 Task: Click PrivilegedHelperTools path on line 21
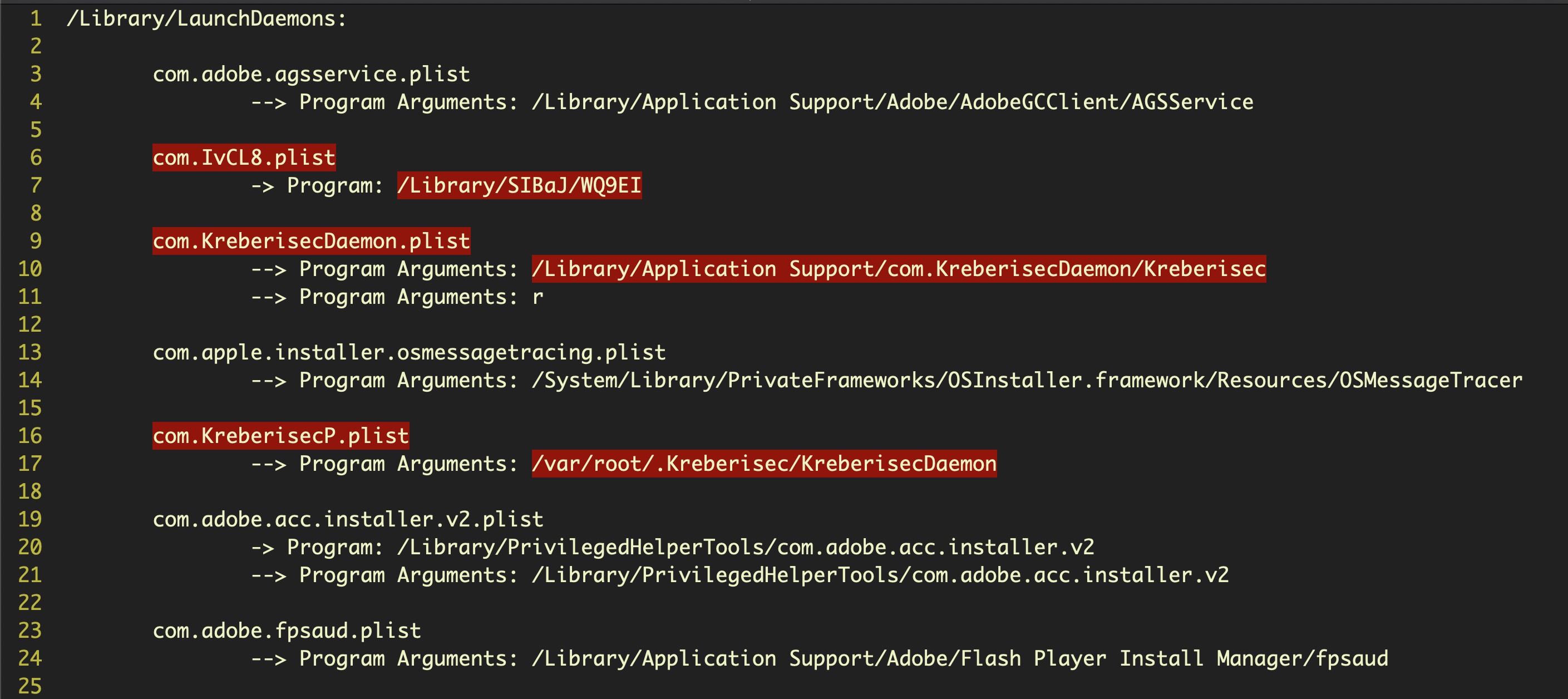pos(880,575)
